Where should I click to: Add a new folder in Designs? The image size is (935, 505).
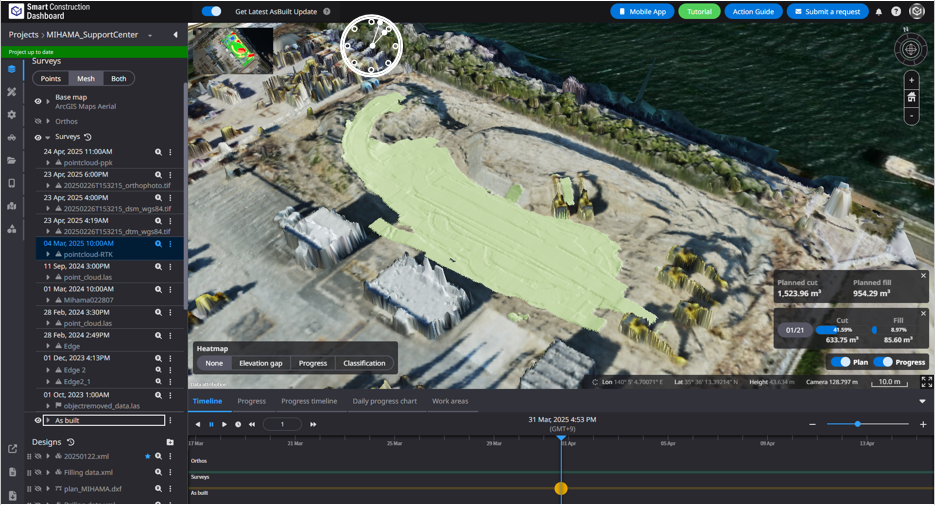point(170,442)
